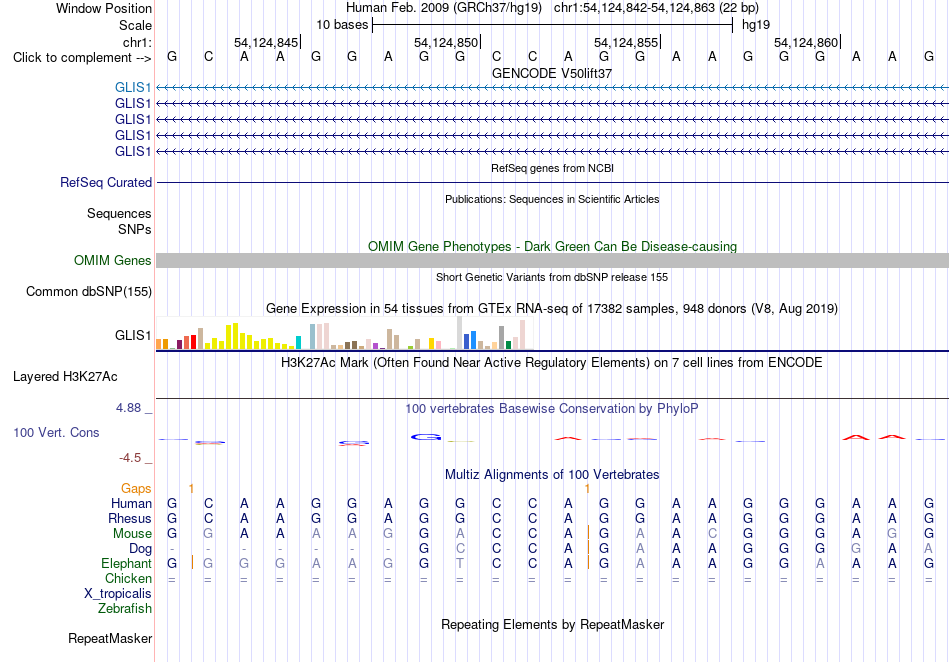Select the Dog alignment row label

click(x=140, y=549)
